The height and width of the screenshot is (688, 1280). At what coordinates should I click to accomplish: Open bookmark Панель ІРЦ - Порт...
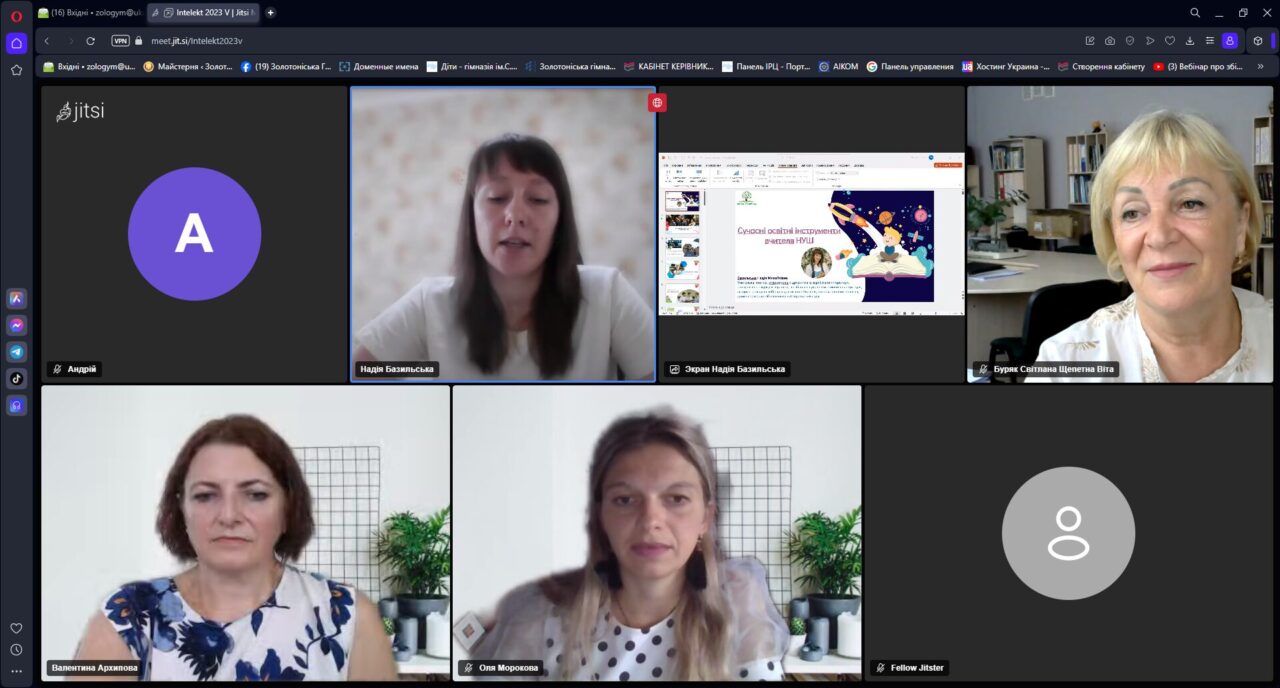(x=767, y=67)
